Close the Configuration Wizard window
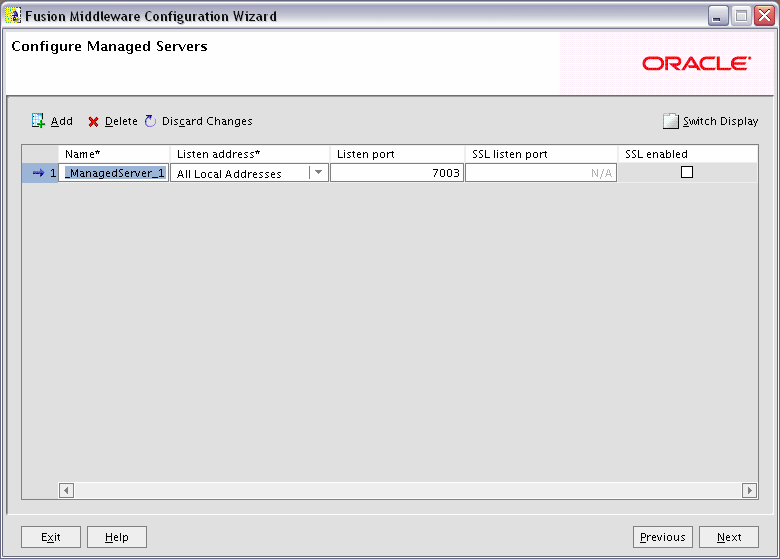780x559 pixels. [x=764, y=16]
